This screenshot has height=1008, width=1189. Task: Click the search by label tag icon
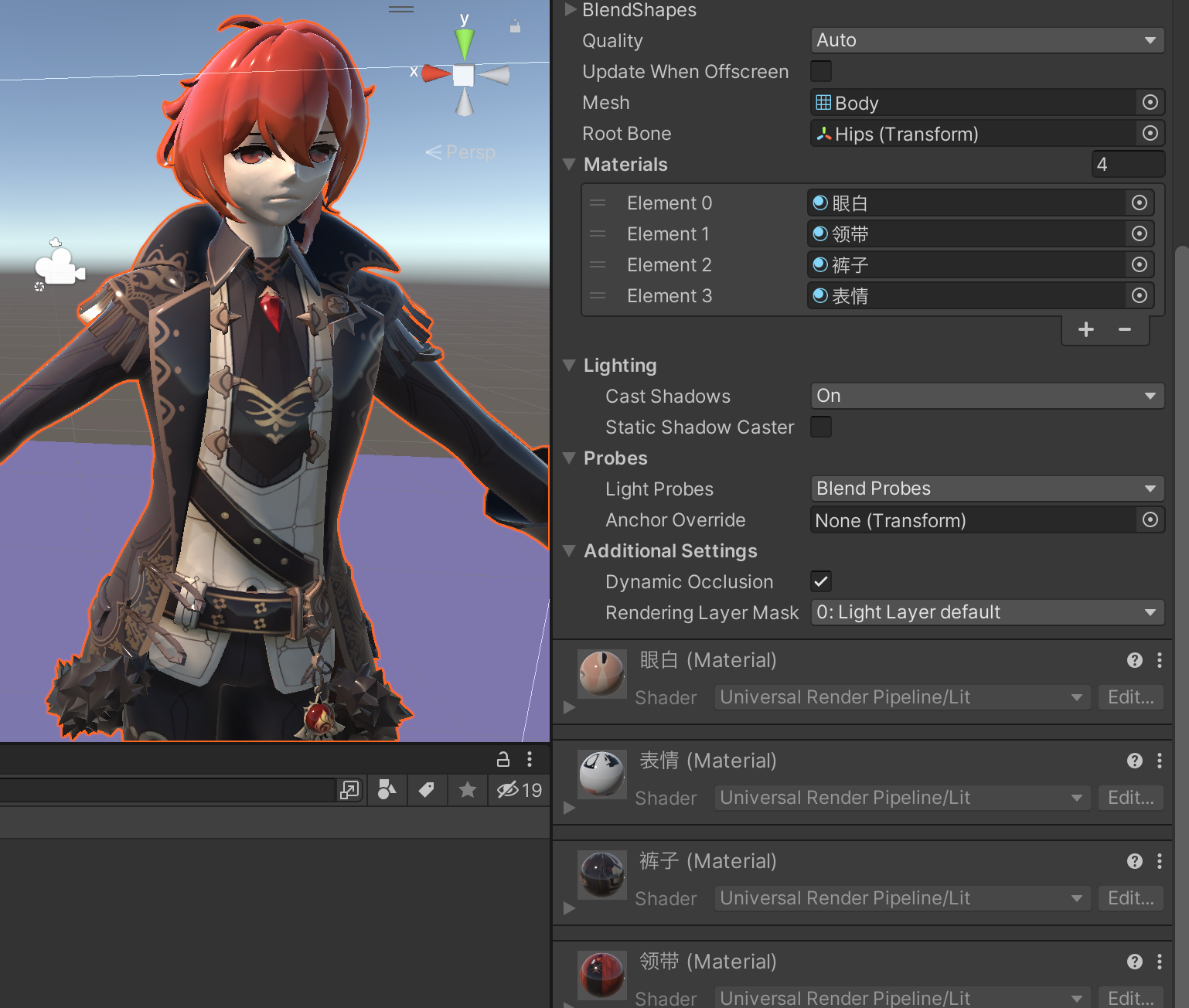[x=426, y=790]
